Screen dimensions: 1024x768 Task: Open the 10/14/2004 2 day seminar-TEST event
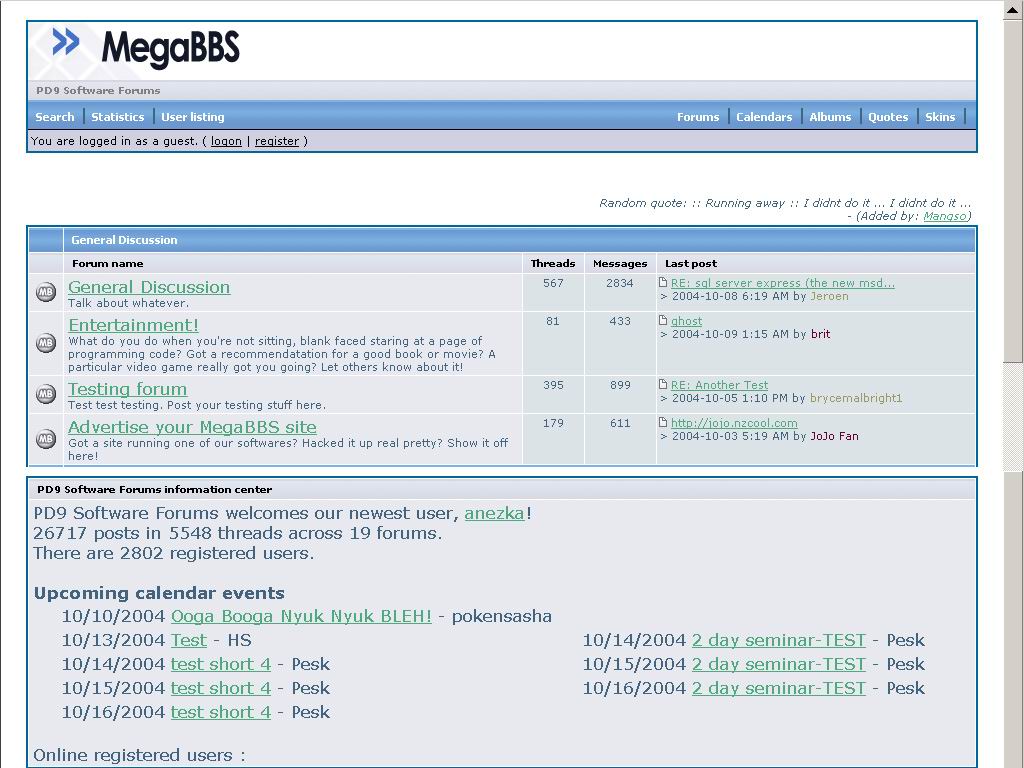pyautogui.click(x=778, y=640)
